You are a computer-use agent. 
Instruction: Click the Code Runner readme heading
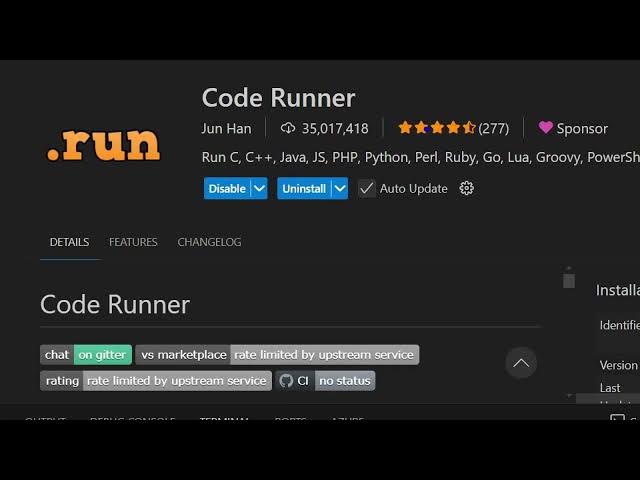tap(115, 304)
